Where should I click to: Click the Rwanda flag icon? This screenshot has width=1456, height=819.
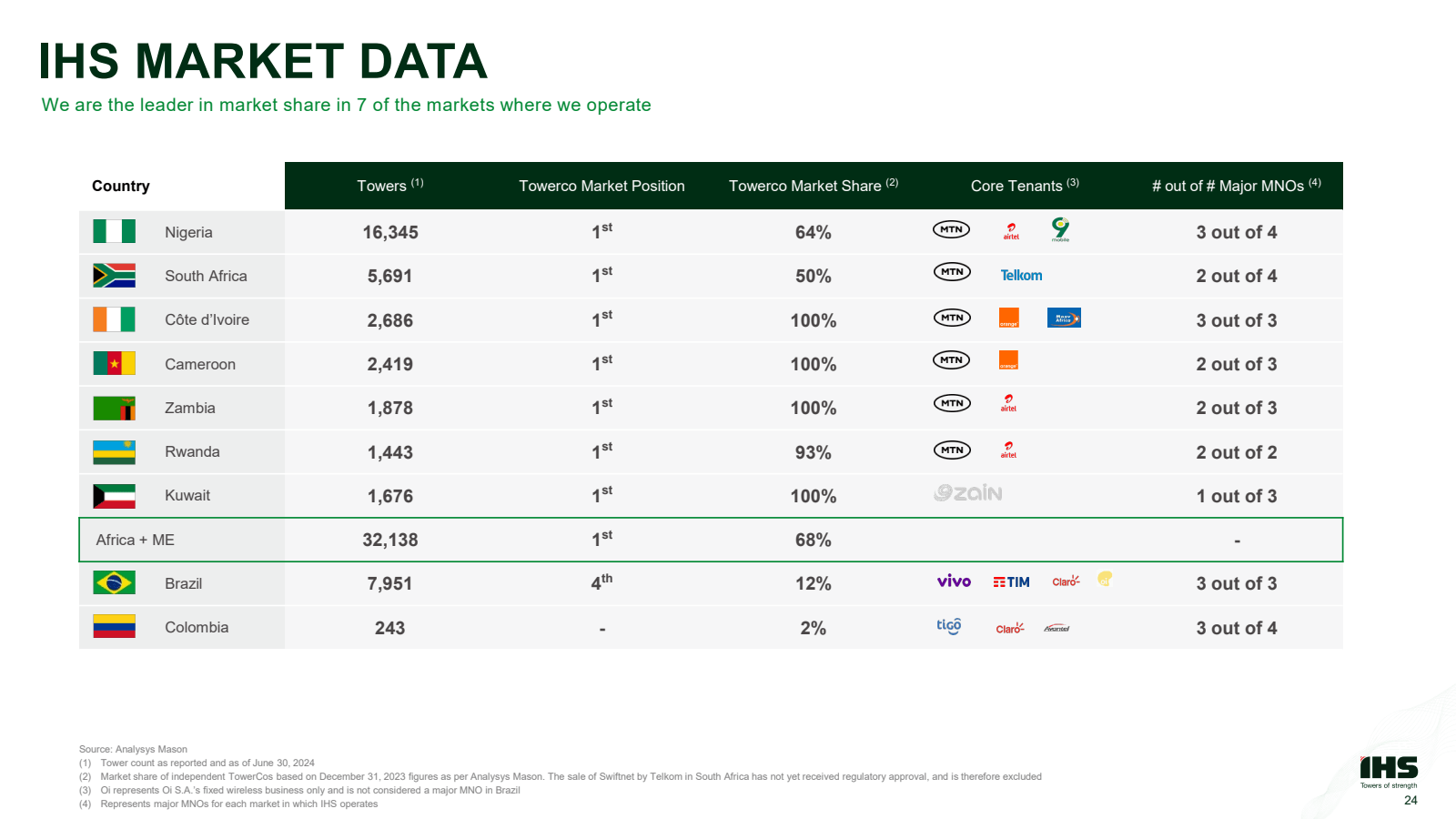[114, 451]
